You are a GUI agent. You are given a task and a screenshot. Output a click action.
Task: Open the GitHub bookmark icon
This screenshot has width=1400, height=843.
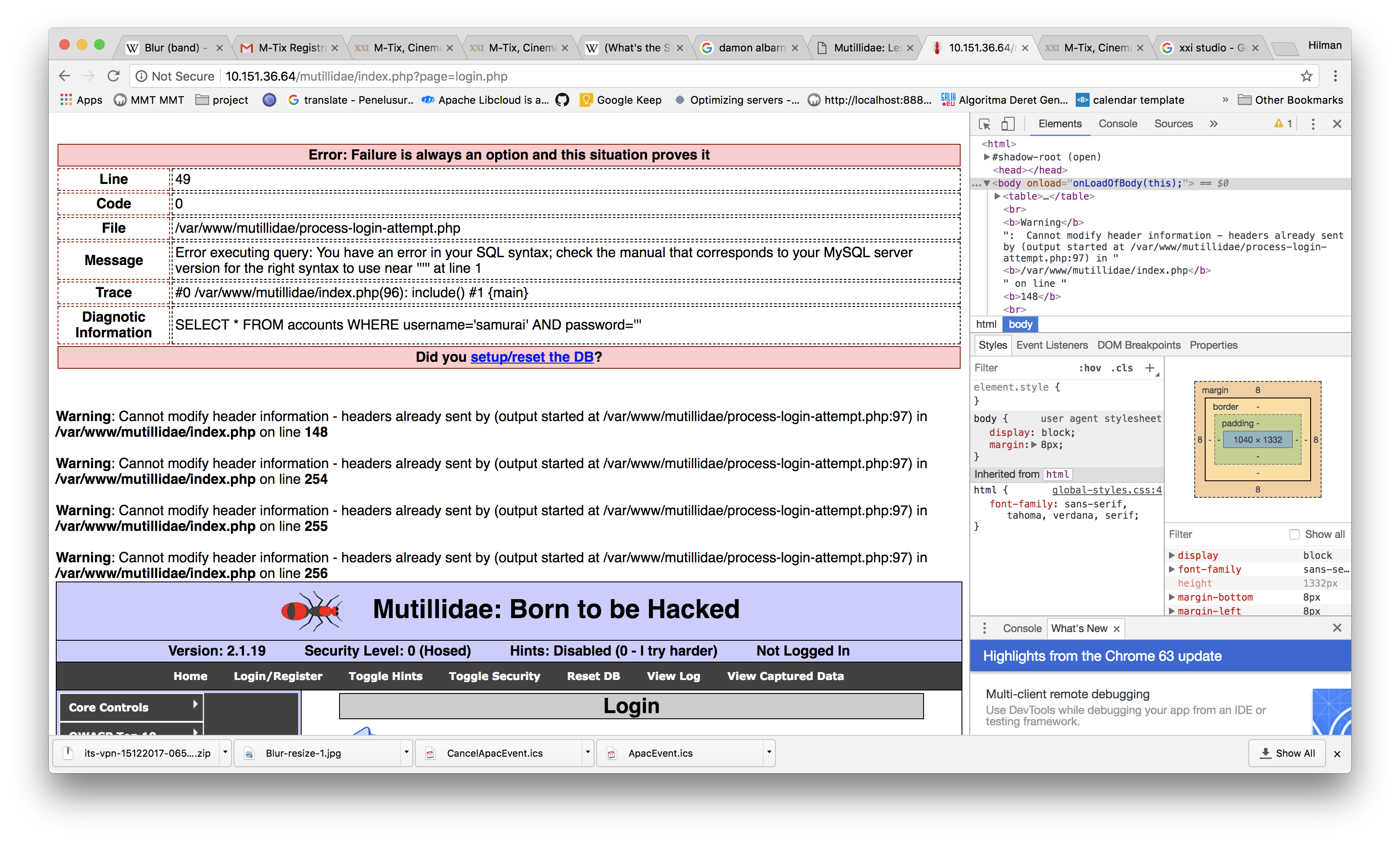click(x=562, y=100)
